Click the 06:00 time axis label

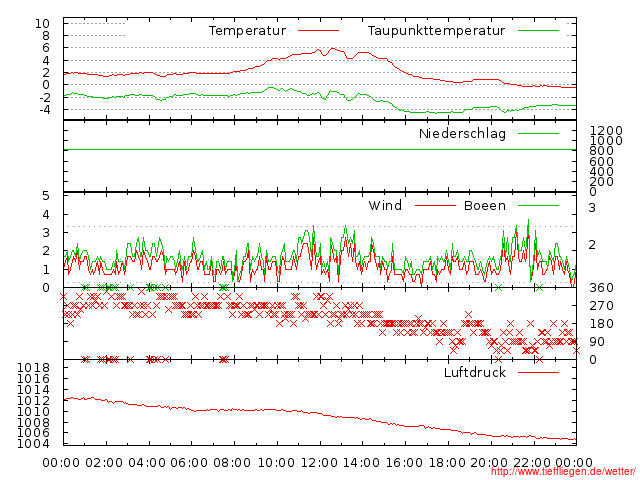coord(189,462)
